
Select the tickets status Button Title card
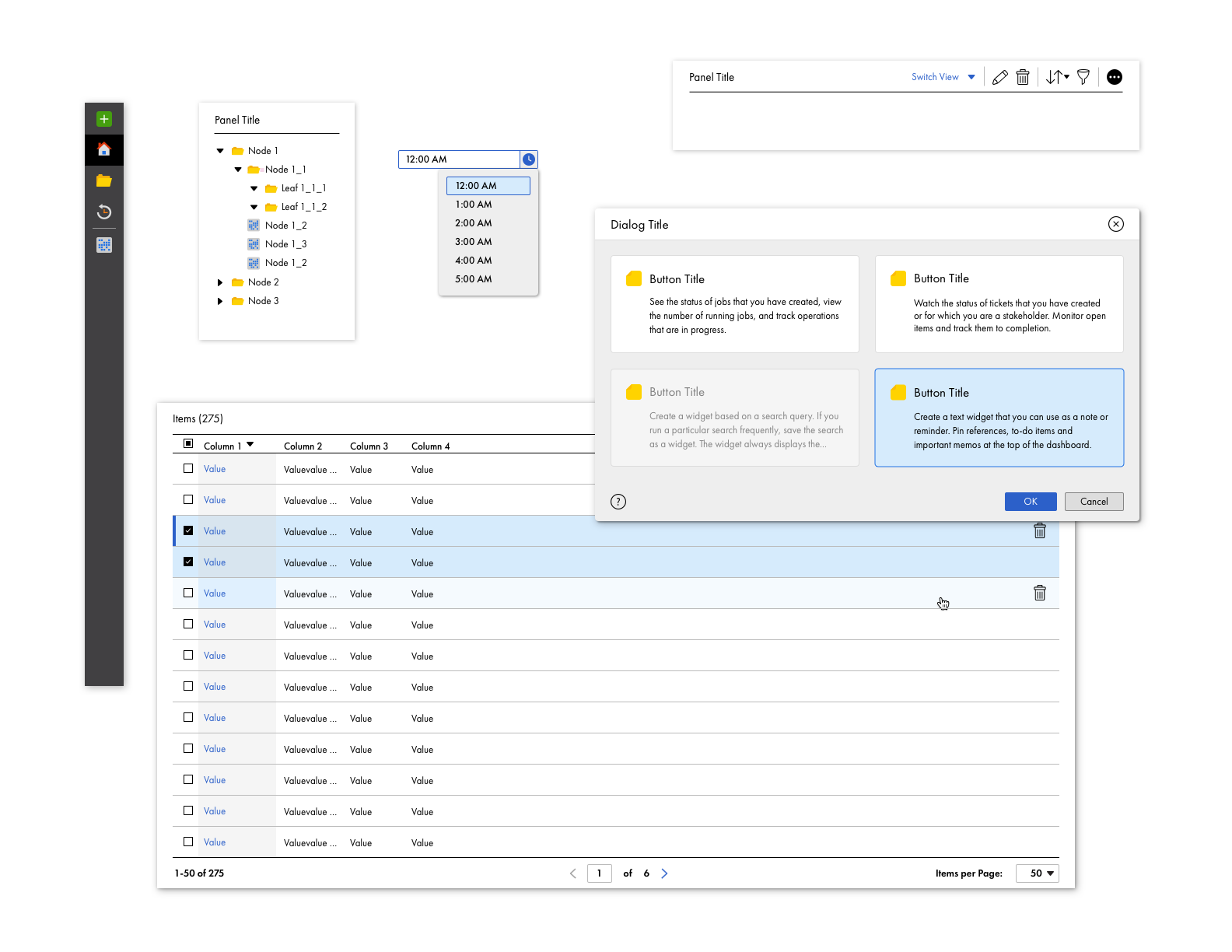click(x=999, y=304)
